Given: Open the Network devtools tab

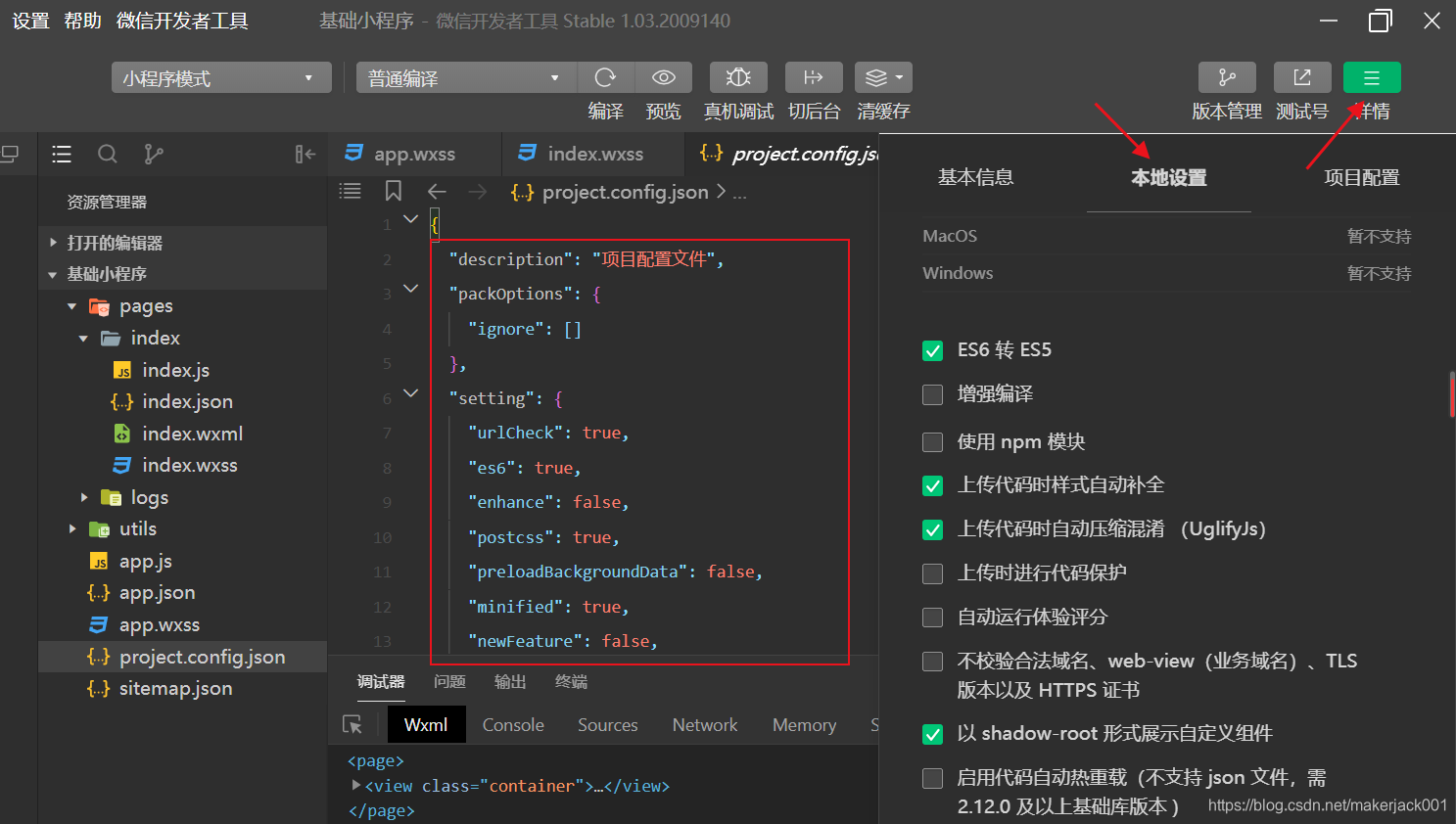Looking at the screenshot, I should coord(705,725).
